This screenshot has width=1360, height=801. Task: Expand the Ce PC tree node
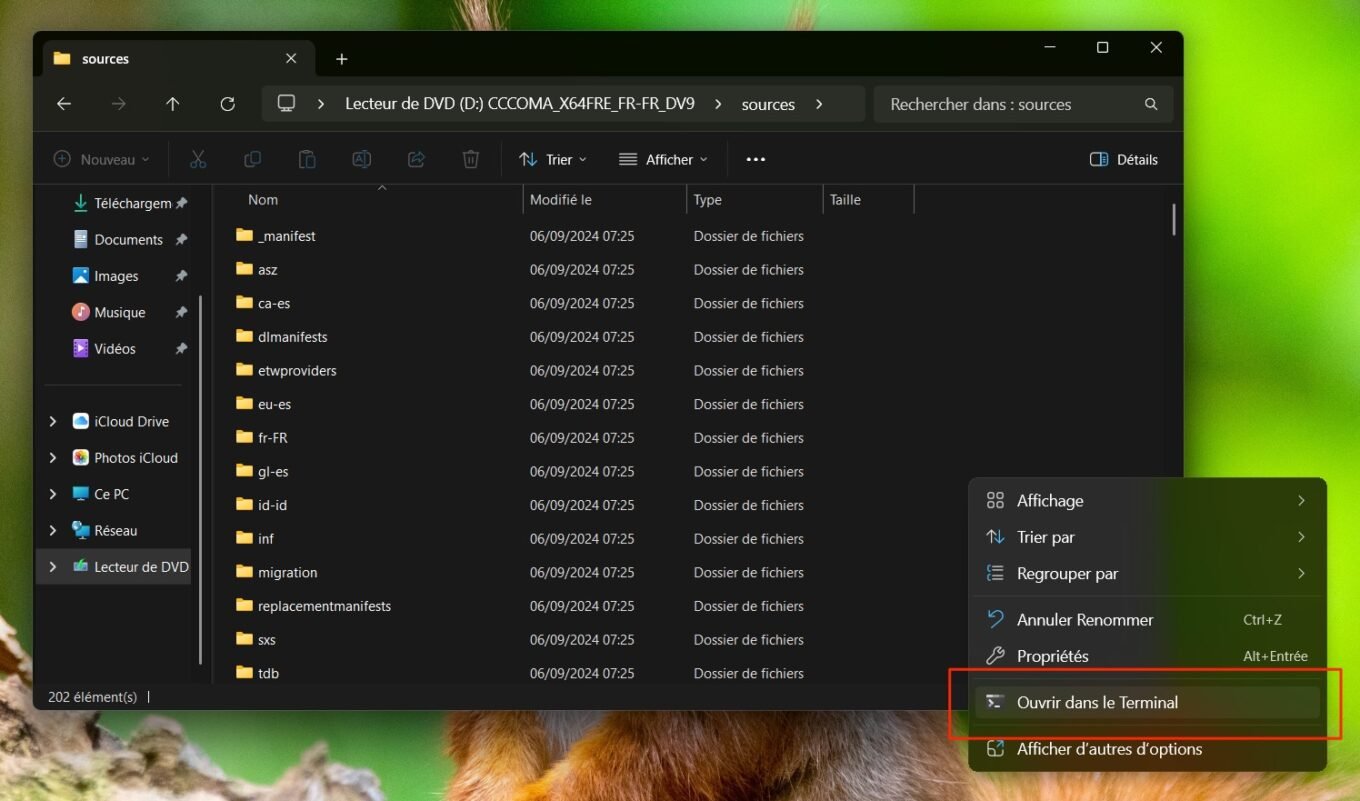point(53,494)
